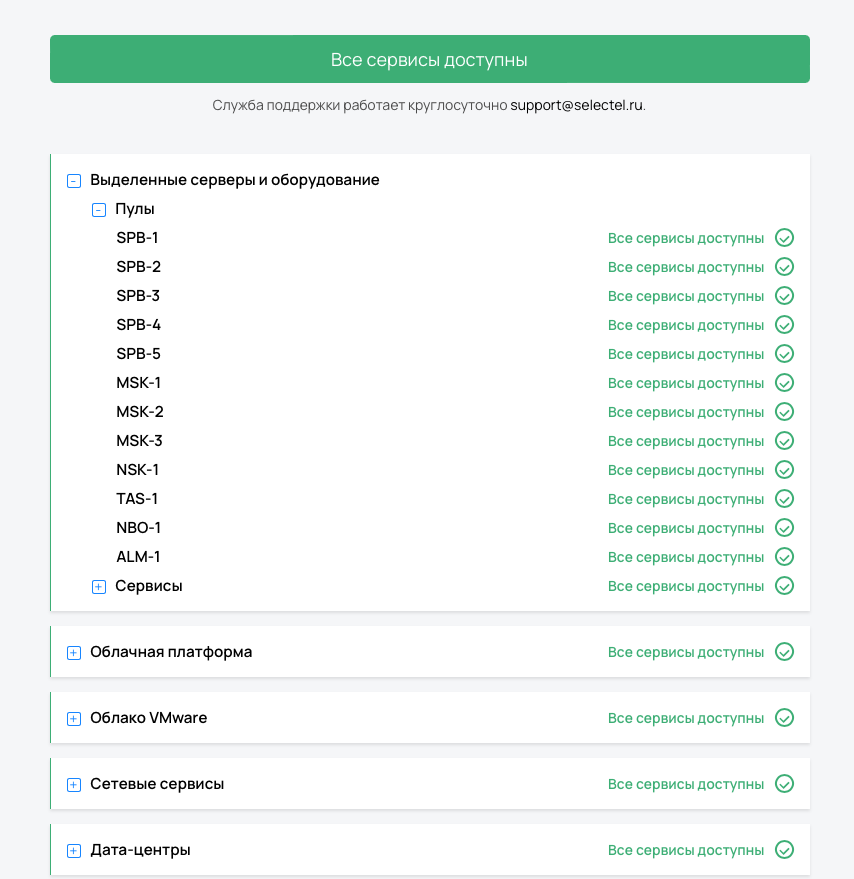
Task: Click the status checkmark icon beside MSK-2
Action: pos(785,412)
